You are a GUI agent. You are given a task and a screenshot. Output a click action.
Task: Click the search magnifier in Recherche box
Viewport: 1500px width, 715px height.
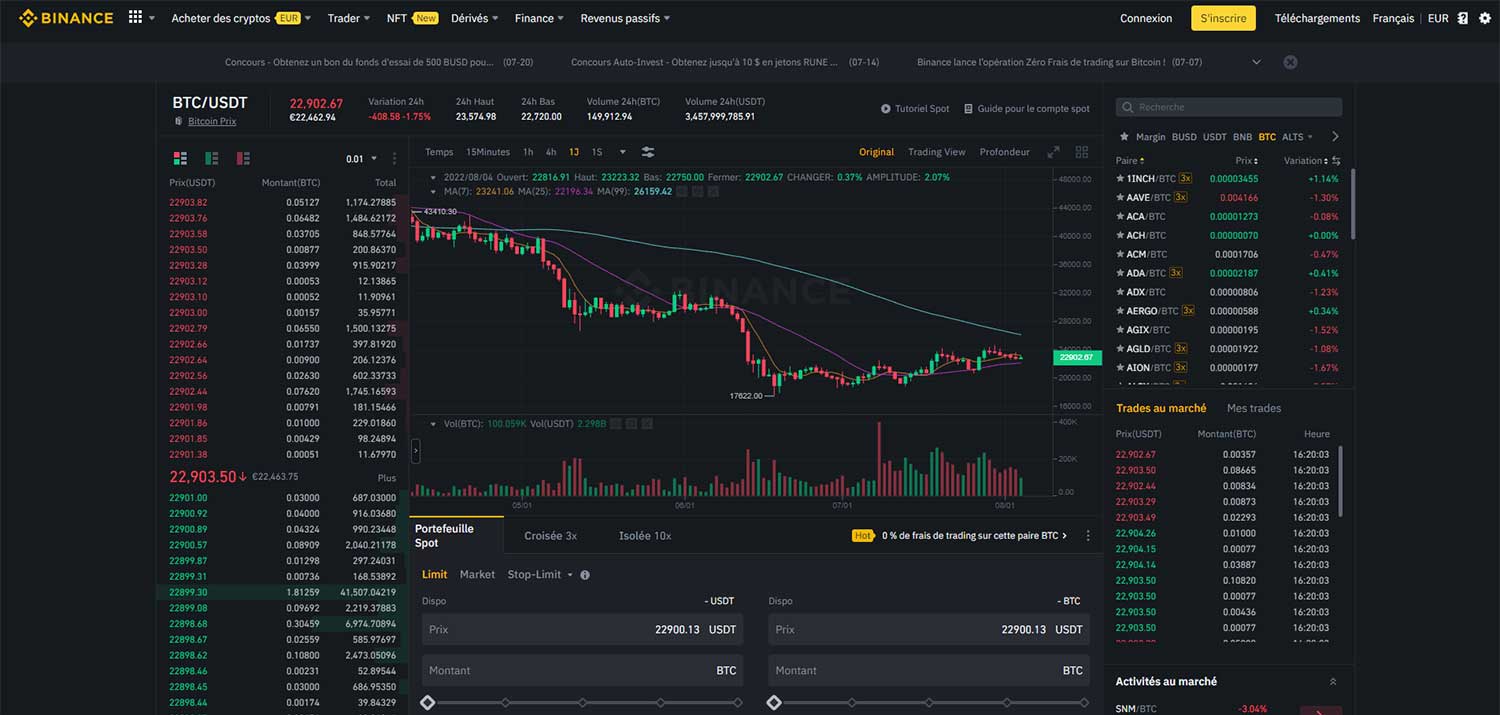coord(1128,107)
